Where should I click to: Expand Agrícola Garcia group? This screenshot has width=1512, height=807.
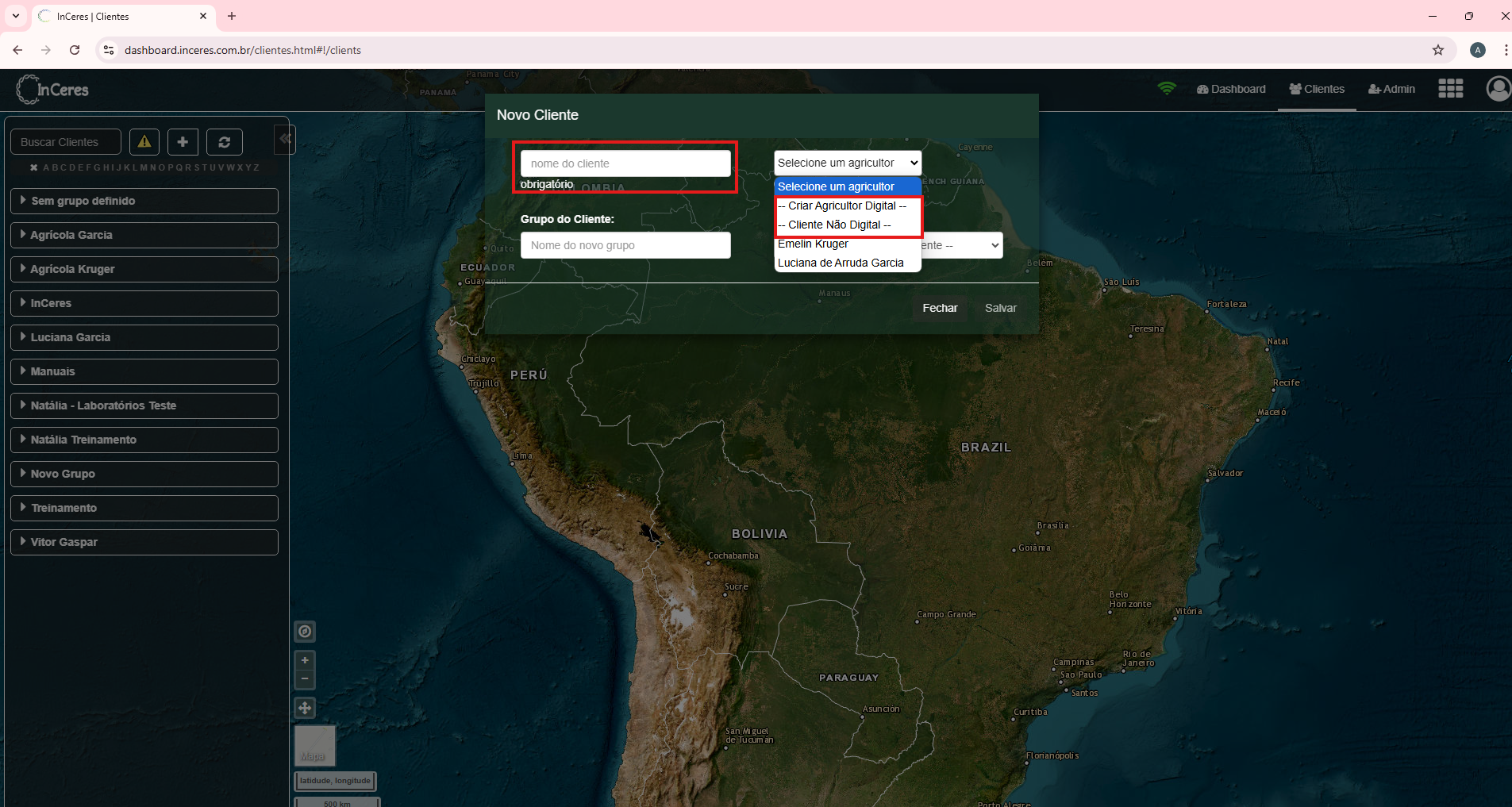[x=144, y=235]
